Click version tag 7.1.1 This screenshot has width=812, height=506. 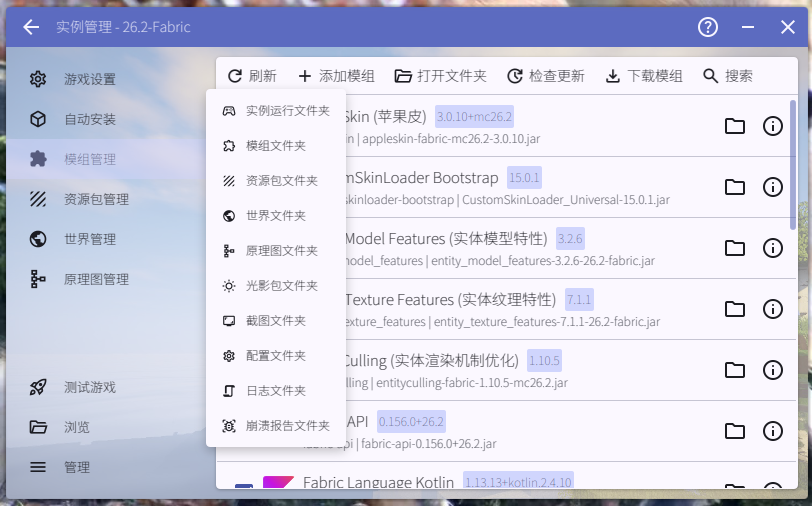click(x=579, y=299)
